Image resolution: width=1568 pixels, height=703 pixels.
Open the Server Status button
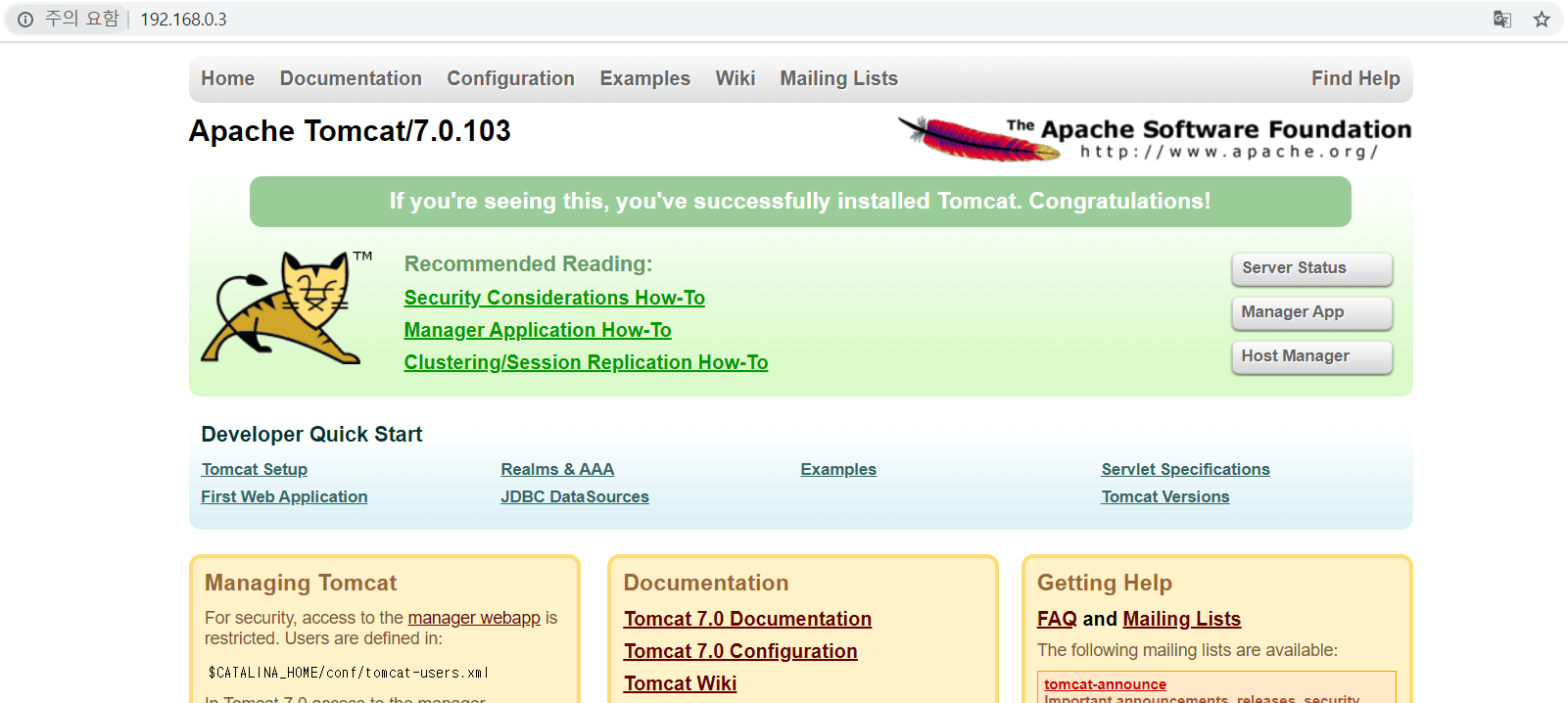[x=1312, y=268]
